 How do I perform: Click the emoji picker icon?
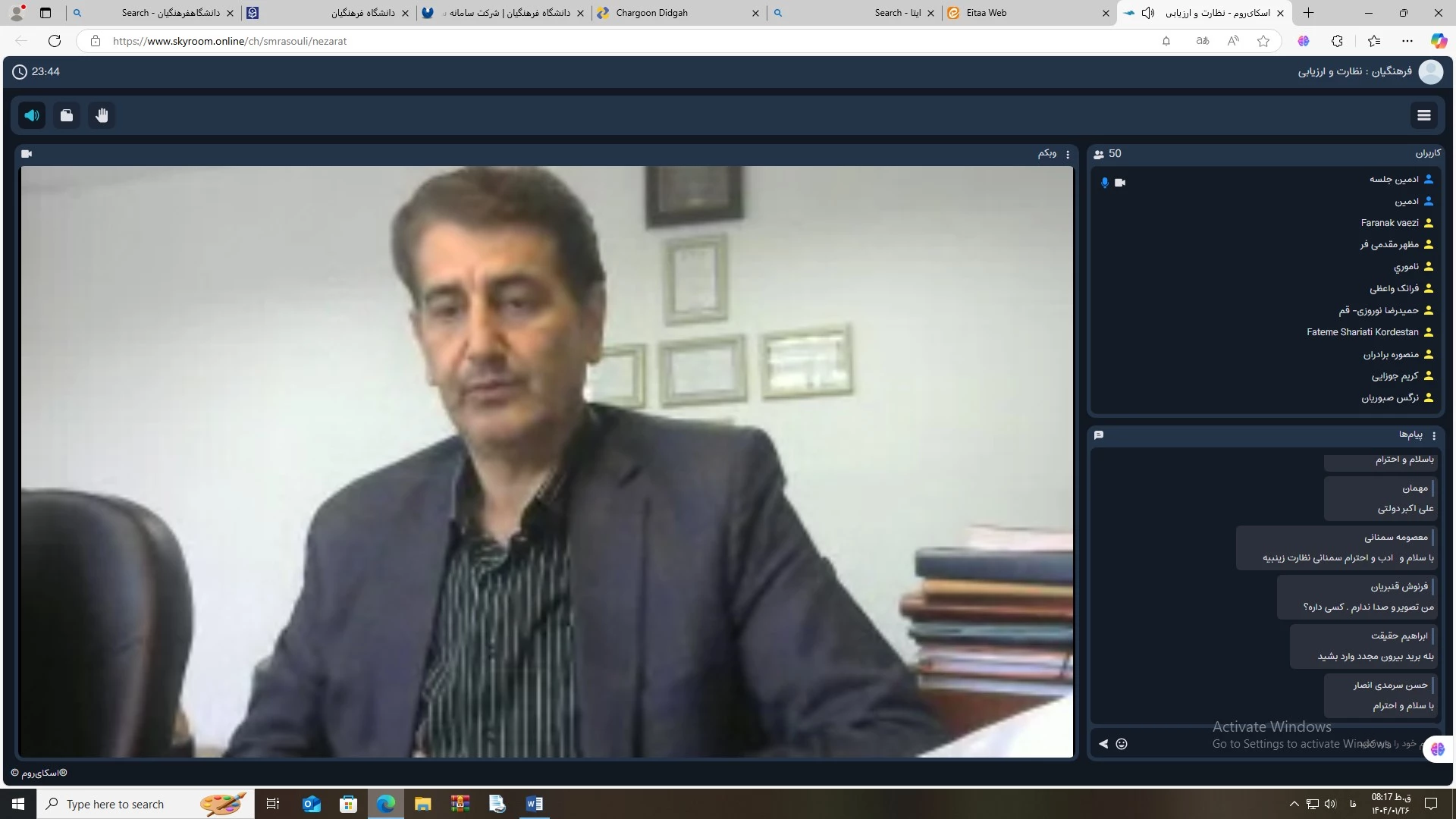tap(1122, 744)
